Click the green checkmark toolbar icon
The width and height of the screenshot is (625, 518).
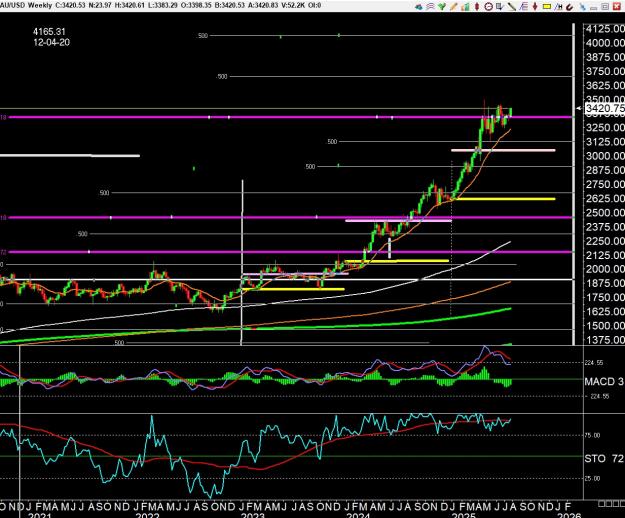point(442,6)
